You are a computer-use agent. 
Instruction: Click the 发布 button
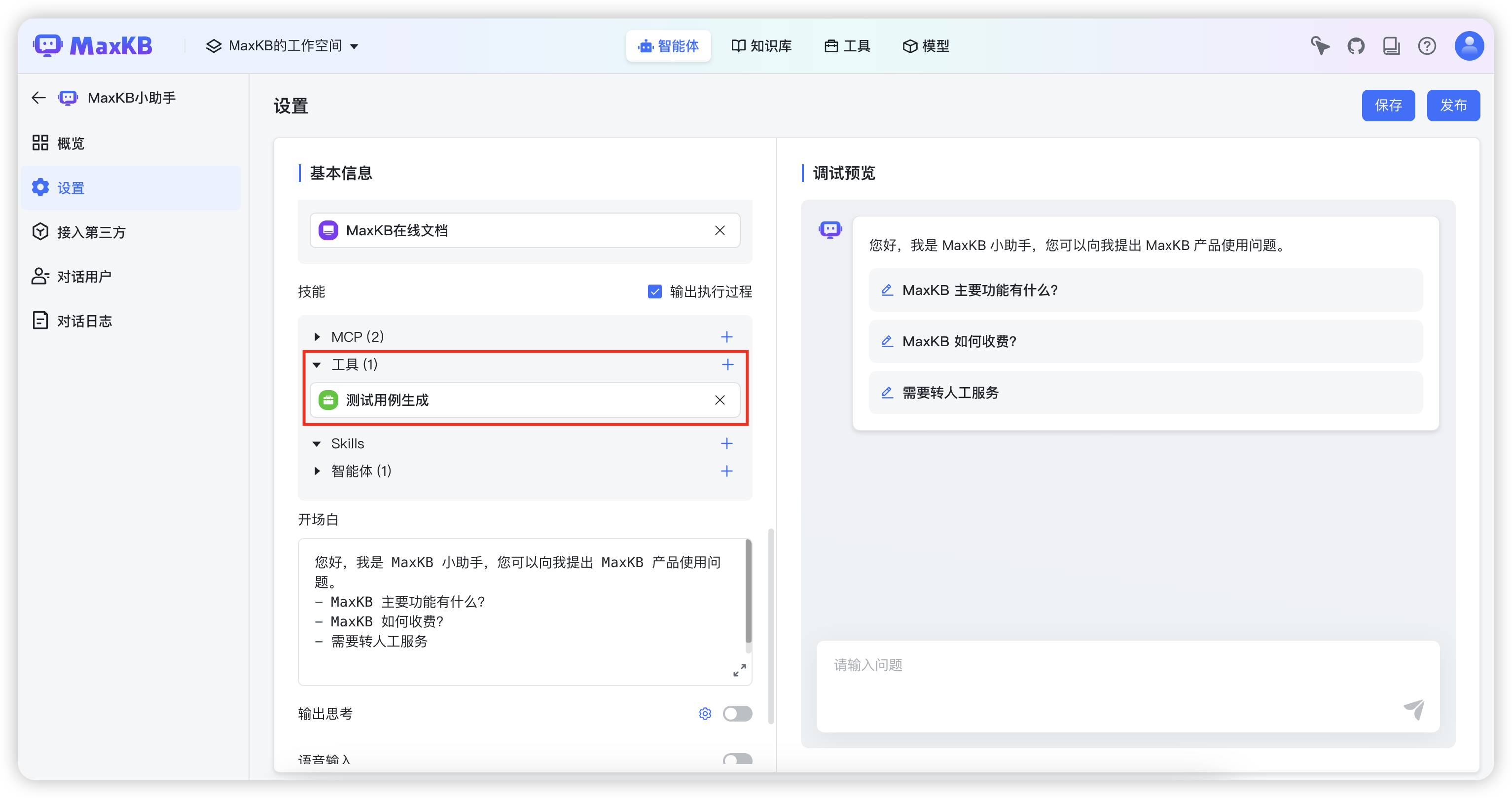point(1453,106)
